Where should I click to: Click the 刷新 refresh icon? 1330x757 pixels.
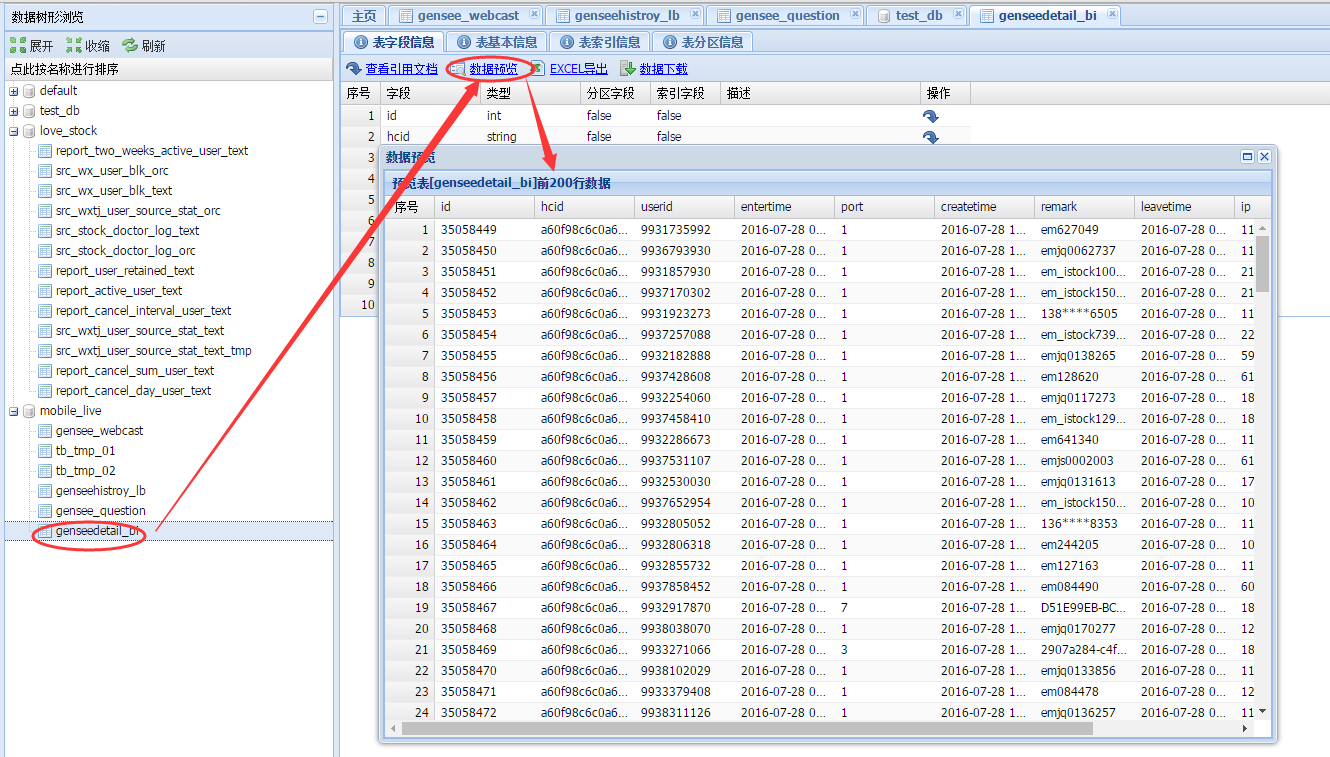click(x=130, y=45)
